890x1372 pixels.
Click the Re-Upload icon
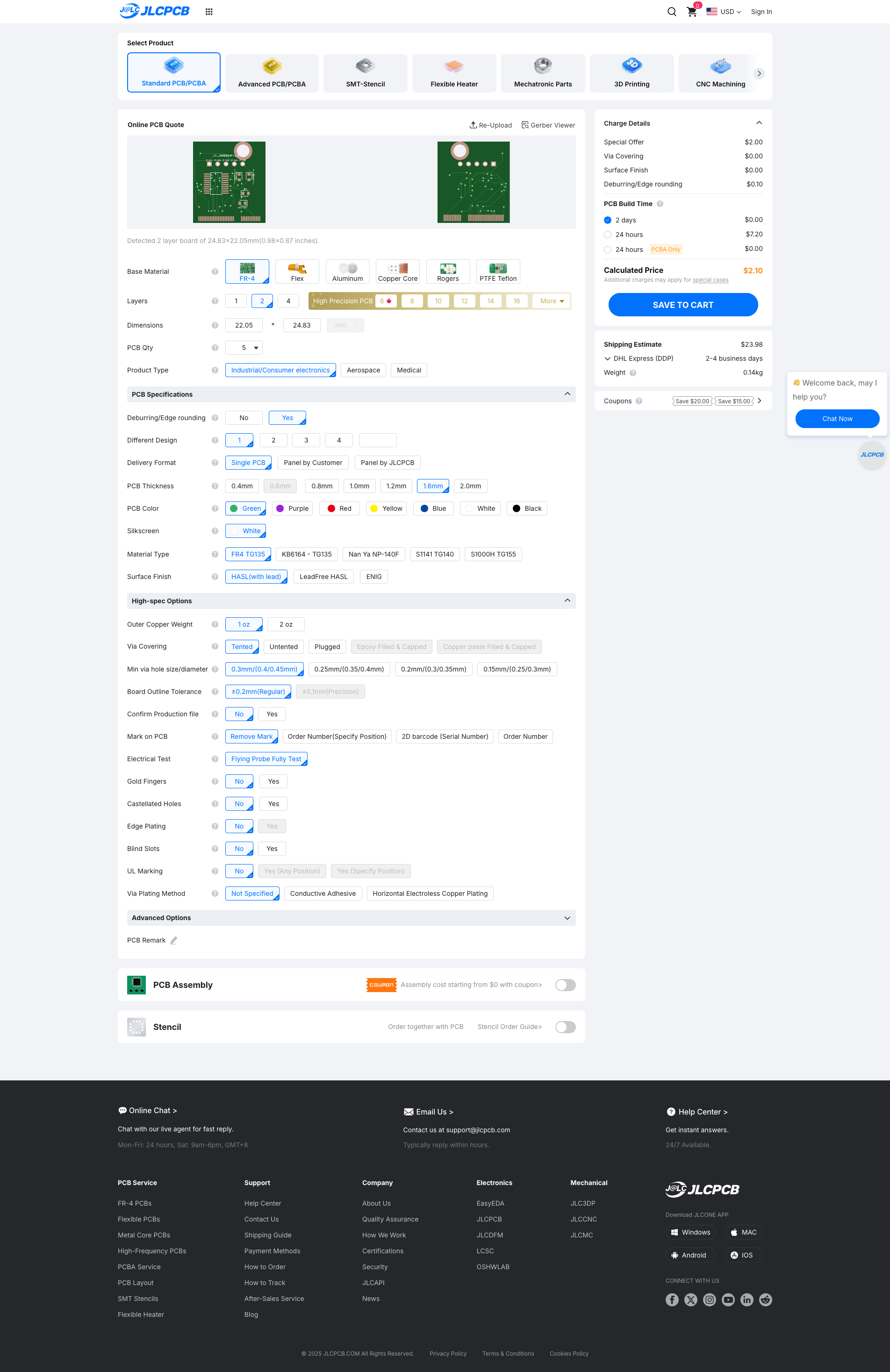click(473, 125)
